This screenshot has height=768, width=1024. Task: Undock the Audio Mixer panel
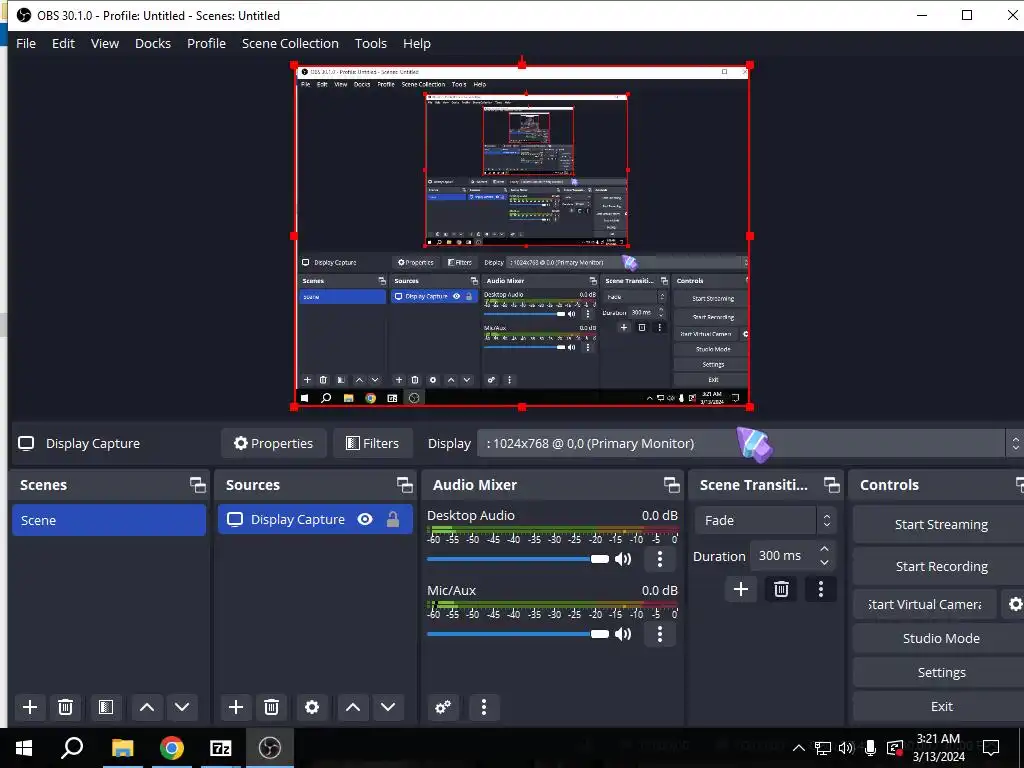pyautogui.click(x=671, y=485)
